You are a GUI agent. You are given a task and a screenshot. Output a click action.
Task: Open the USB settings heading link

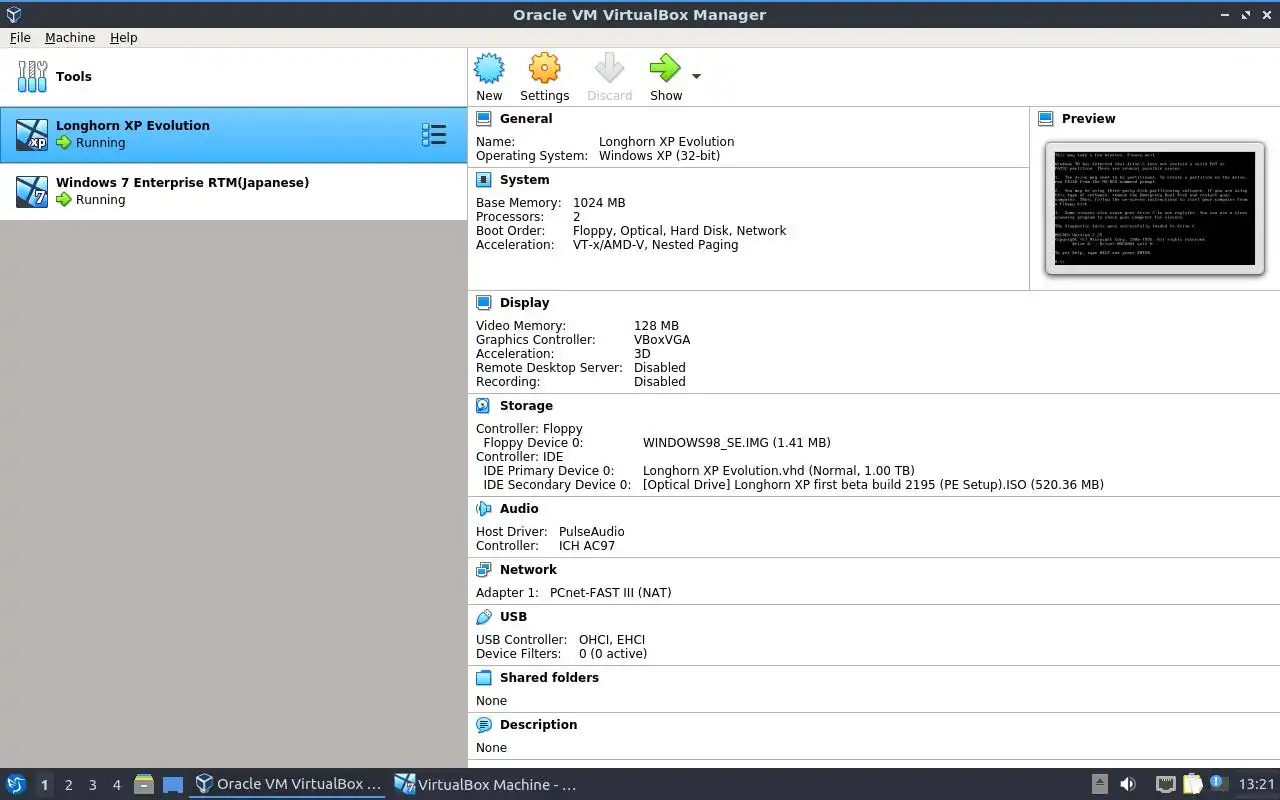tap(513, 616)
